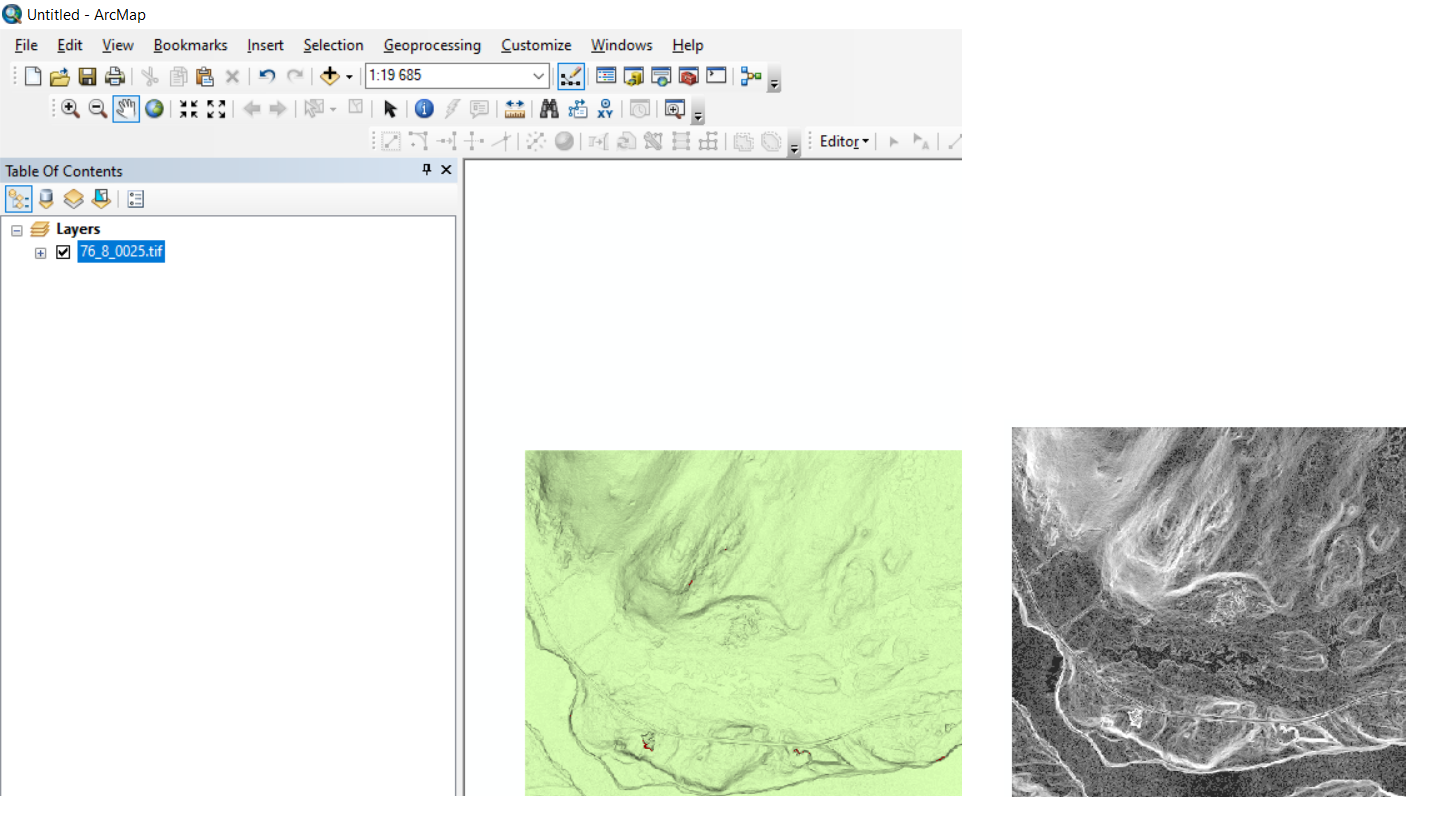Open the Find binoculars tool
1446x813 pixels.
(x=549, y=109)
